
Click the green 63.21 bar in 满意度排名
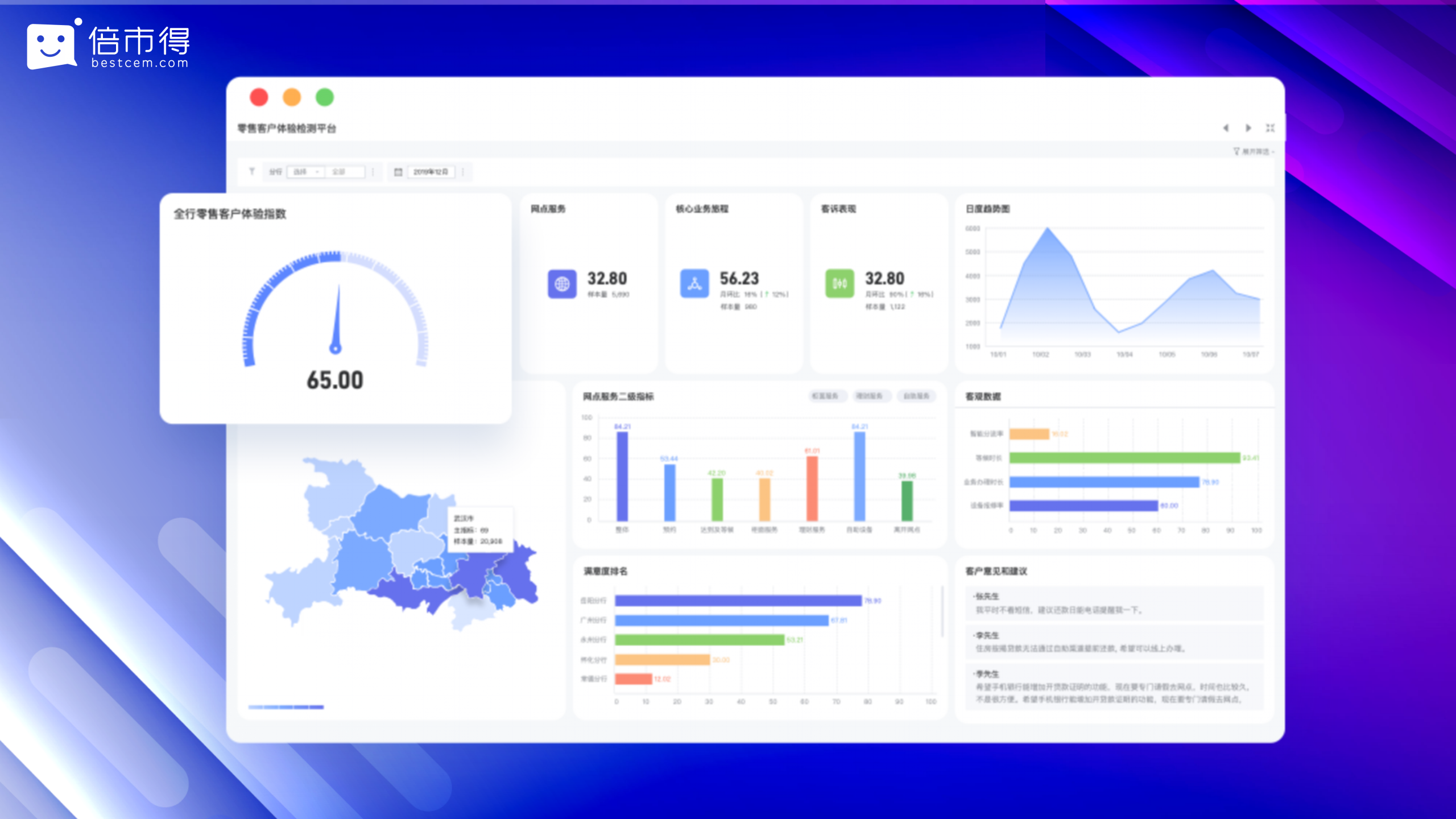[x=700, y=640]
